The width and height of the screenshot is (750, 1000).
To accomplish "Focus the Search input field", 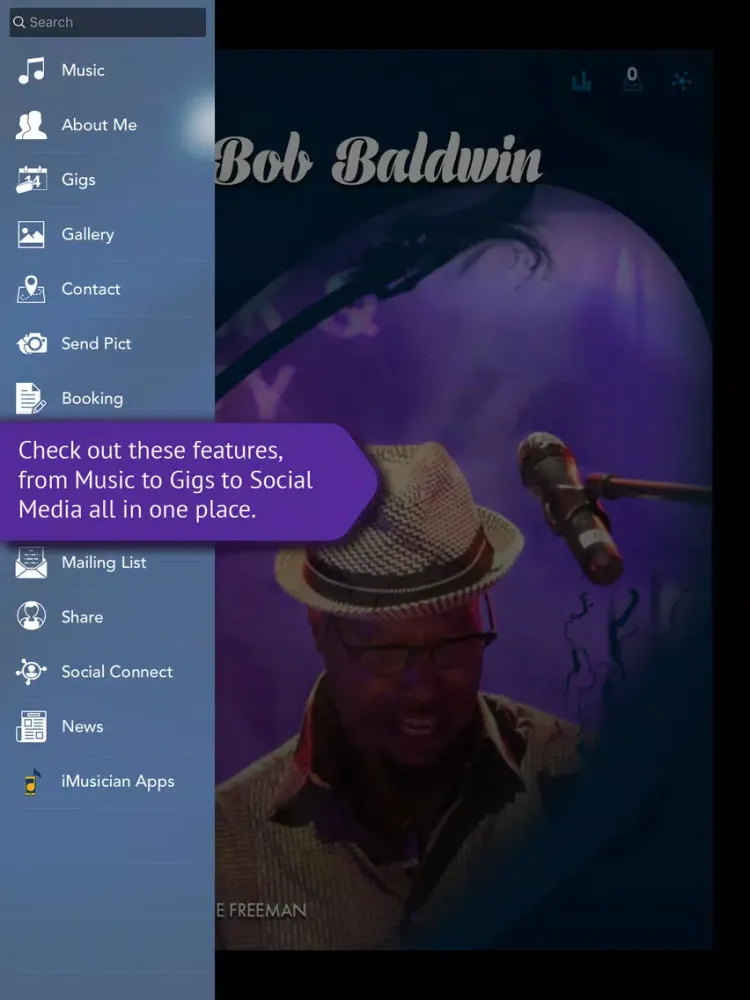I will click(108, 22).
